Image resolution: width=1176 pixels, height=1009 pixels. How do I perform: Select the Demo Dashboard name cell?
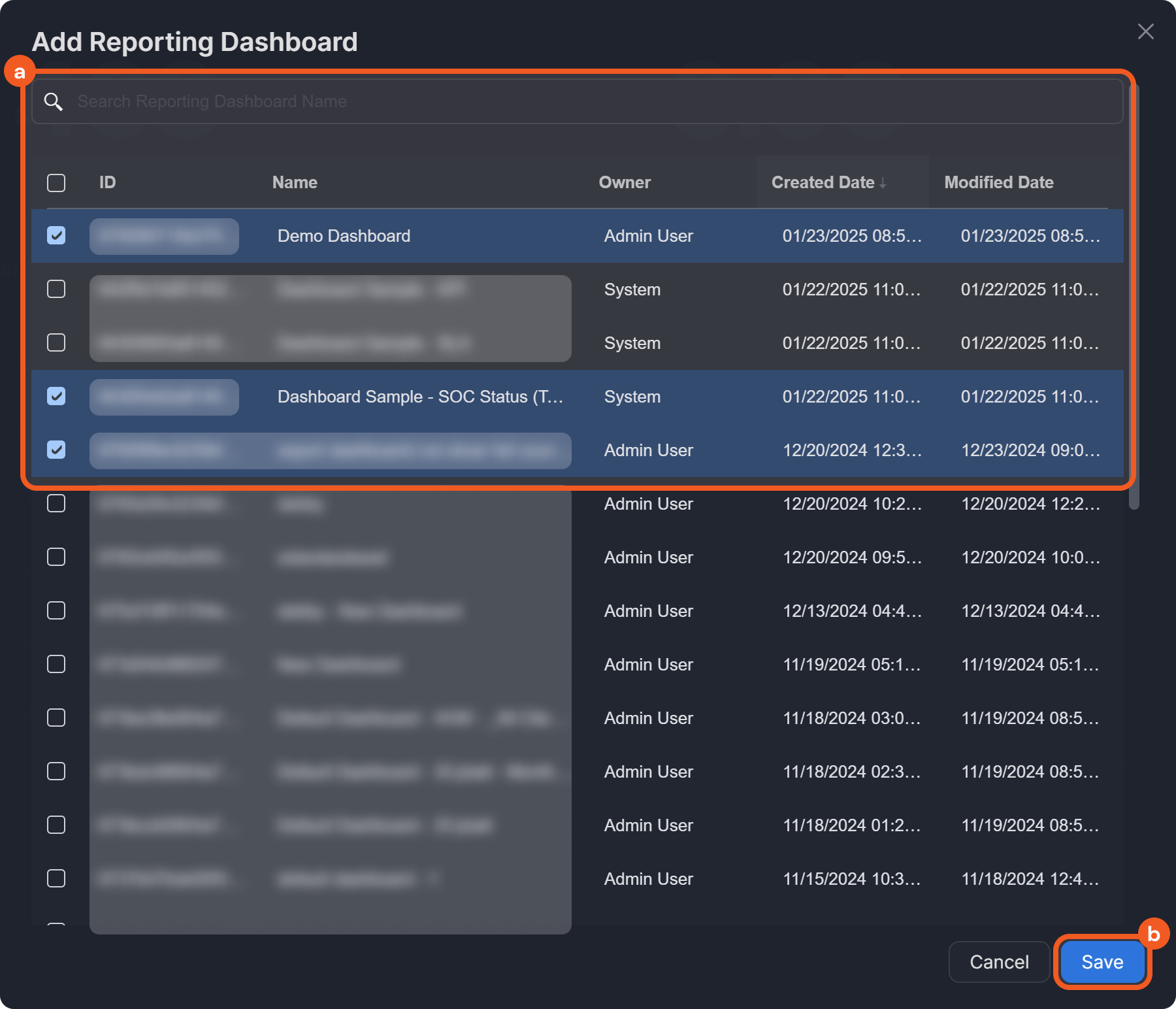coord(344,236)
